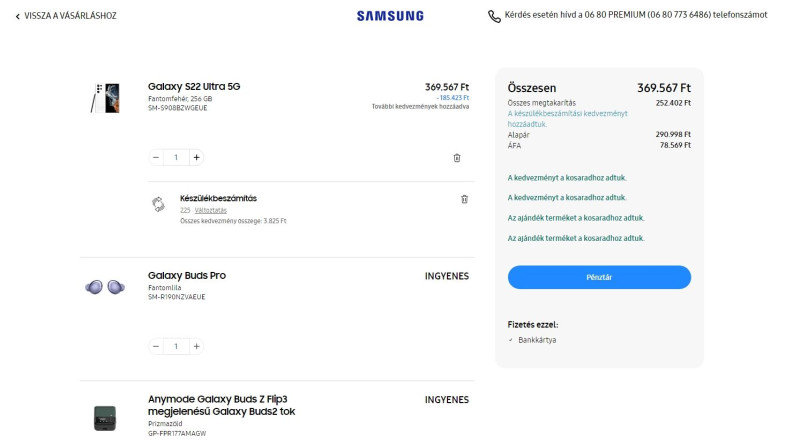Viewport: 800px width, 447px height.
Task: Decrease Galaxy Buds Pro quantity with minus
Action: coord(156,346)
